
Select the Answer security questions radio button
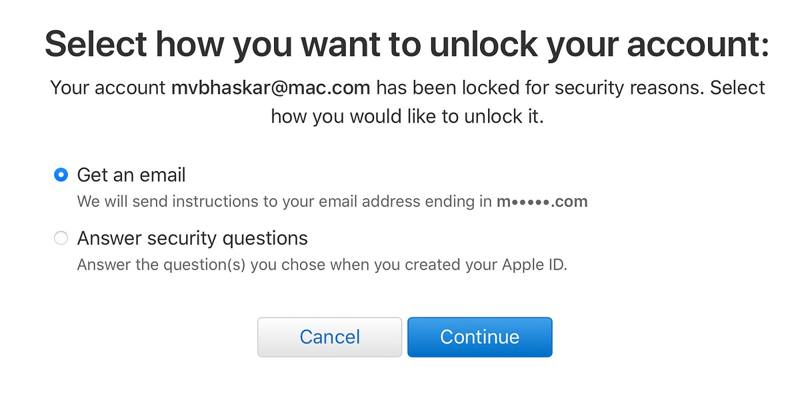(61, 238)
